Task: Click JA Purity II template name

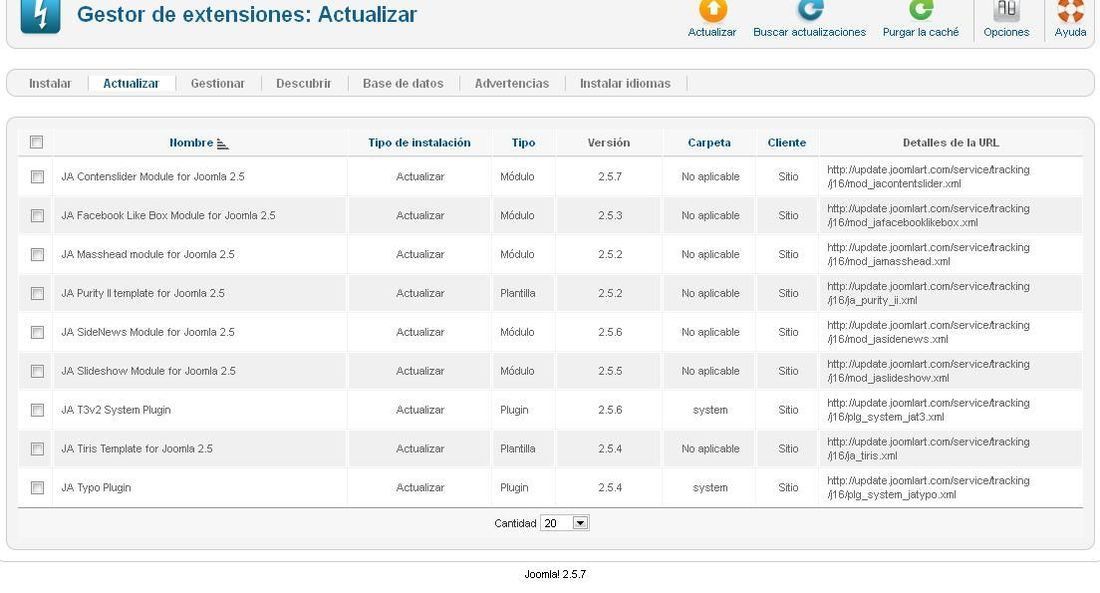Action: (143, 293)
